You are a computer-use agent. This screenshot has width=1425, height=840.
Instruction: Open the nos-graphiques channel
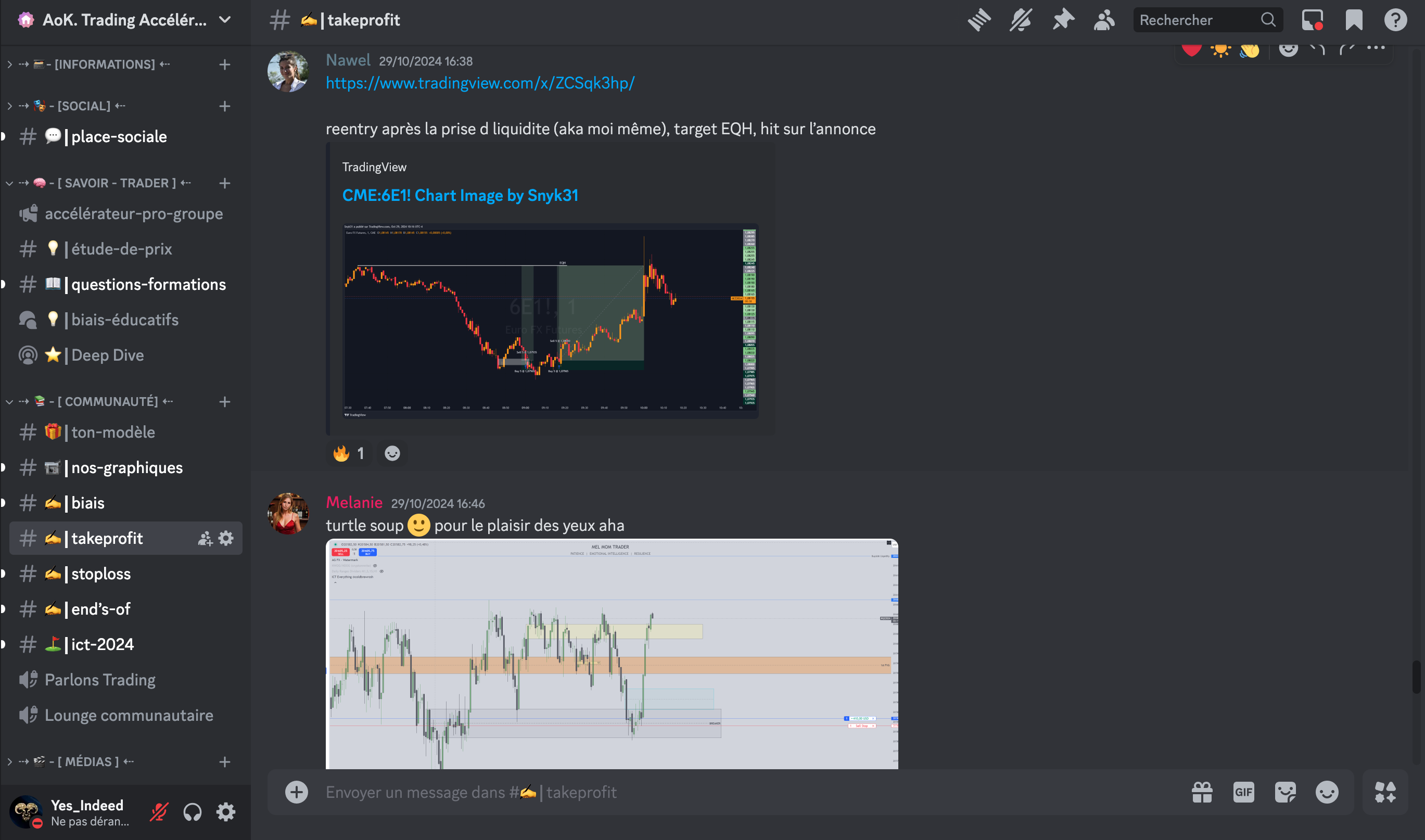(x=127, y=467)
